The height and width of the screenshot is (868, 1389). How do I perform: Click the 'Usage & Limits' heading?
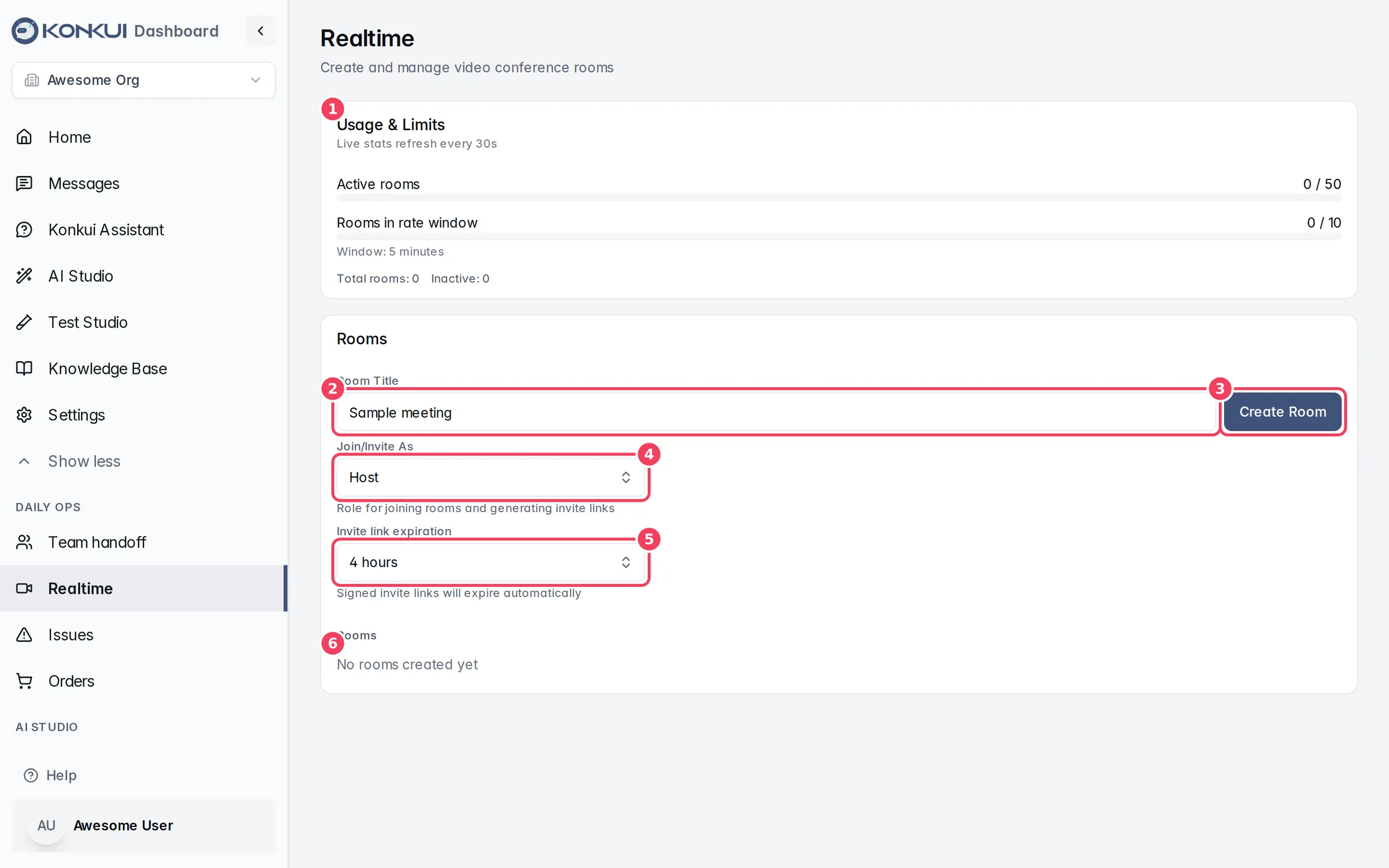pos(391,124)
